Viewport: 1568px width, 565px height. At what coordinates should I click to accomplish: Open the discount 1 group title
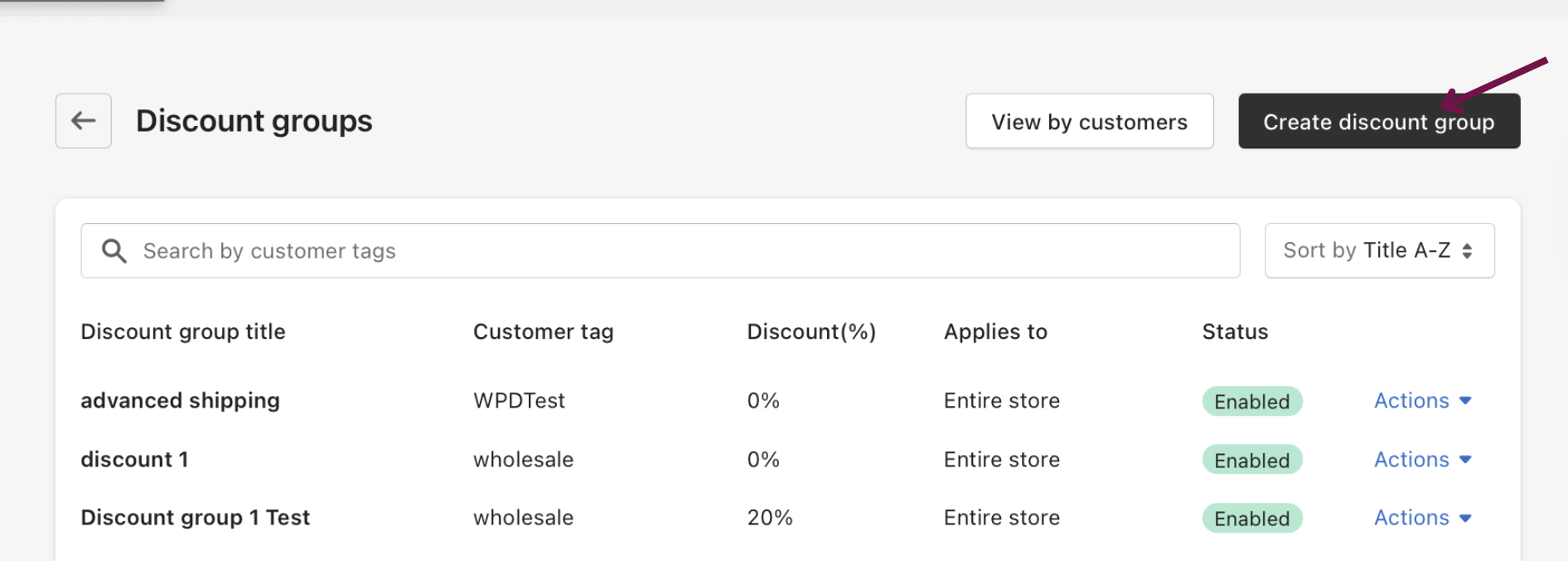coord(134,460)
